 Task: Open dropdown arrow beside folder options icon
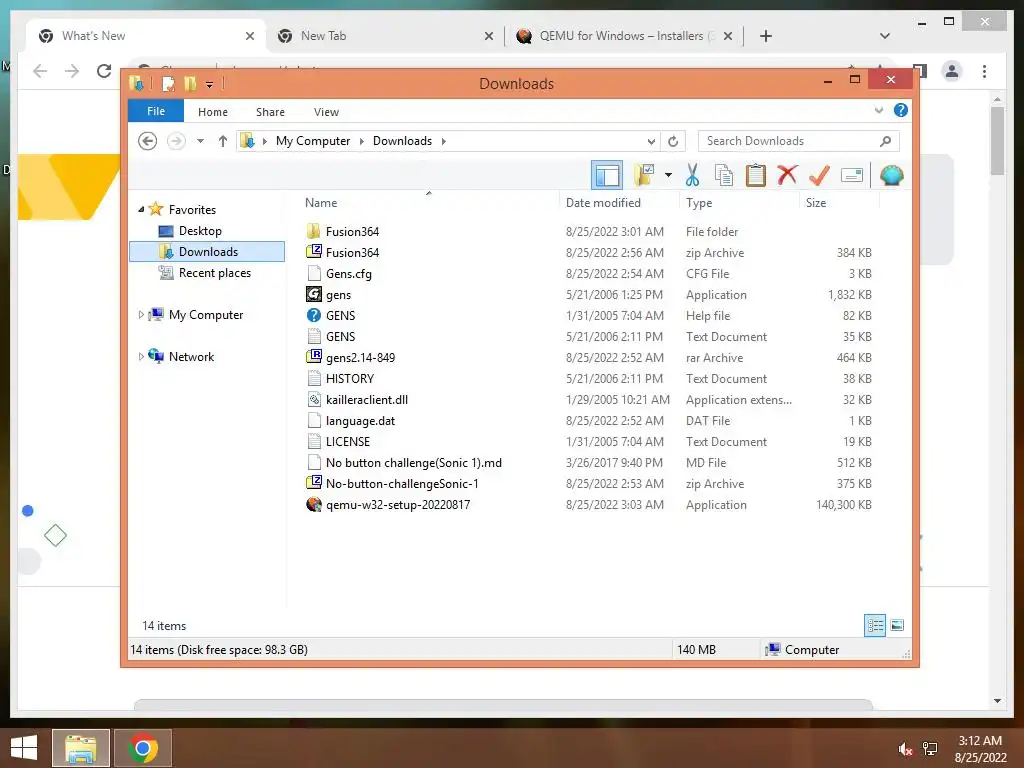tap(668, 175)
